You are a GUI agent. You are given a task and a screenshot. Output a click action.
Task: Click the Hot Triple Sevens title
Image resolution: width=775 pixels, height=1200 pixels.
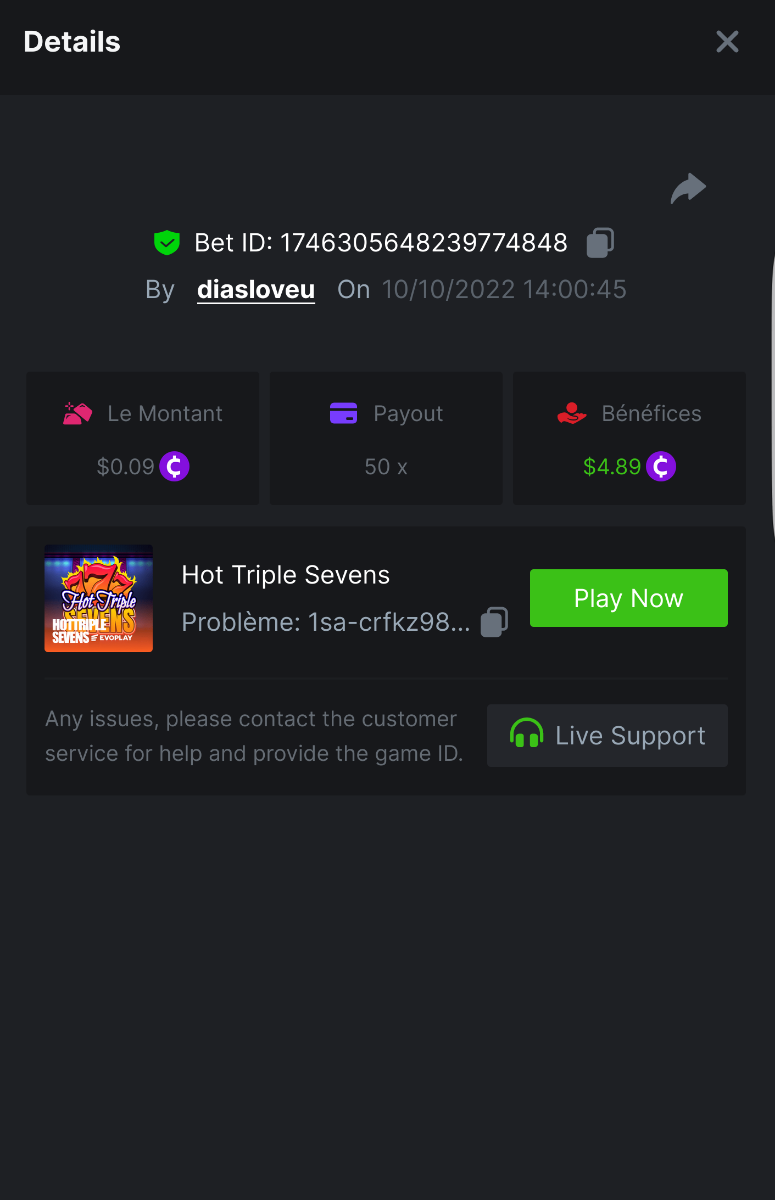click(286, 575)
